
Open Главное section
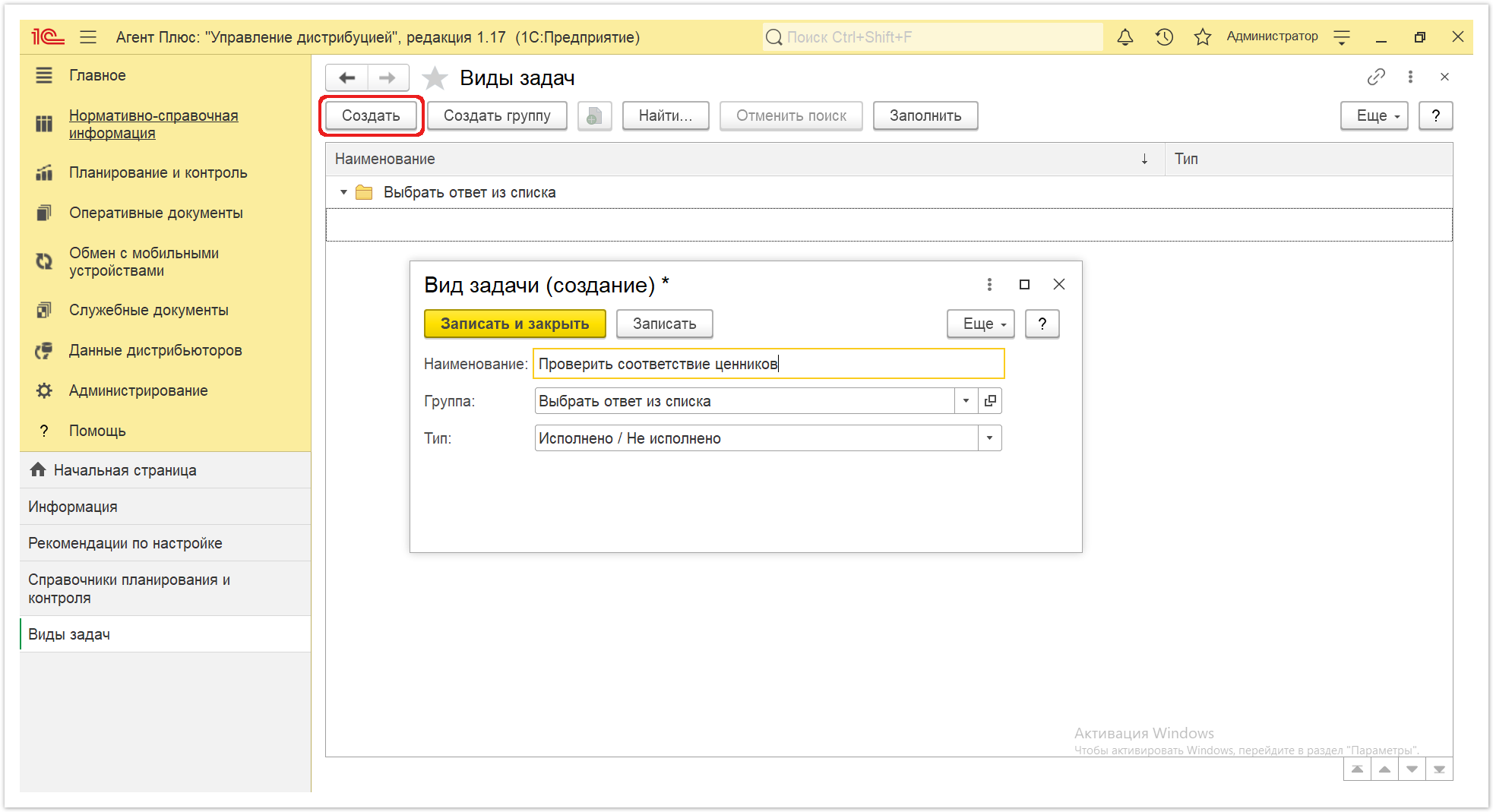pyautogui.click(x=97, y=75)
